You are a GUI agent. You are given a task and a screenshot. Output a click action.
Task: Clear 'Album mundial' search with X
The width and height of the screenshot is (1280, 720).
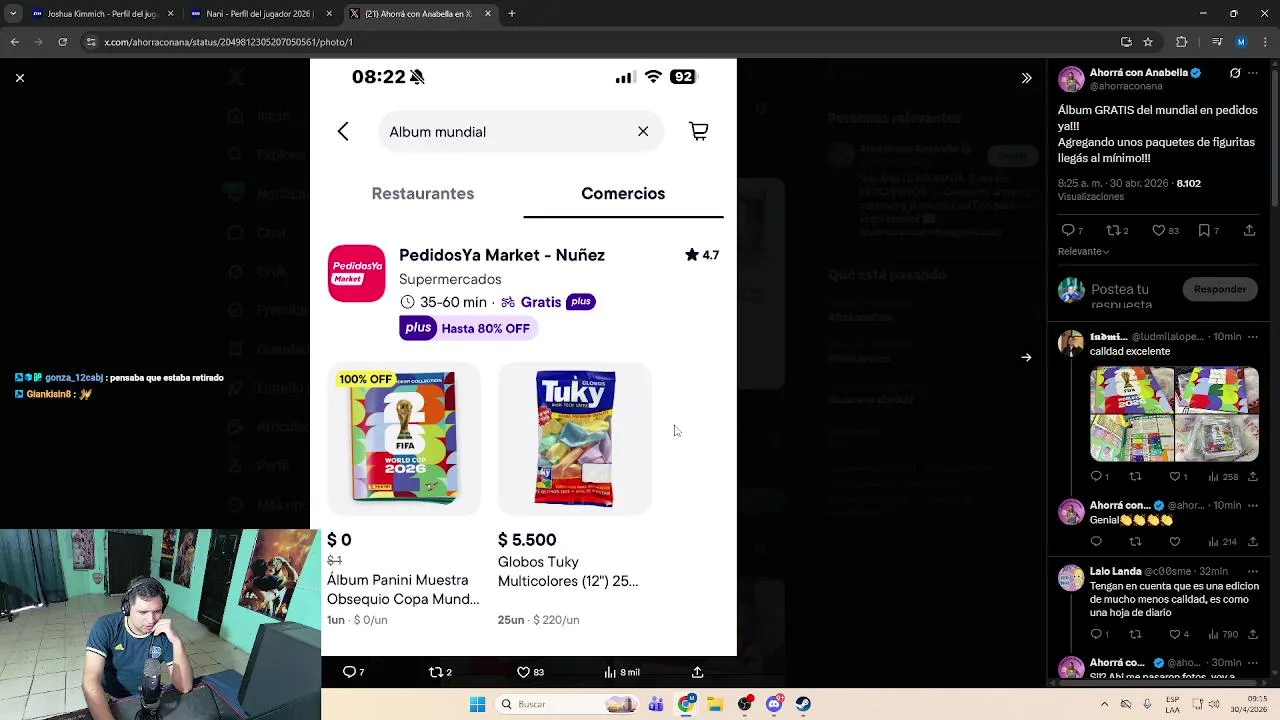(x=643, y=131)
